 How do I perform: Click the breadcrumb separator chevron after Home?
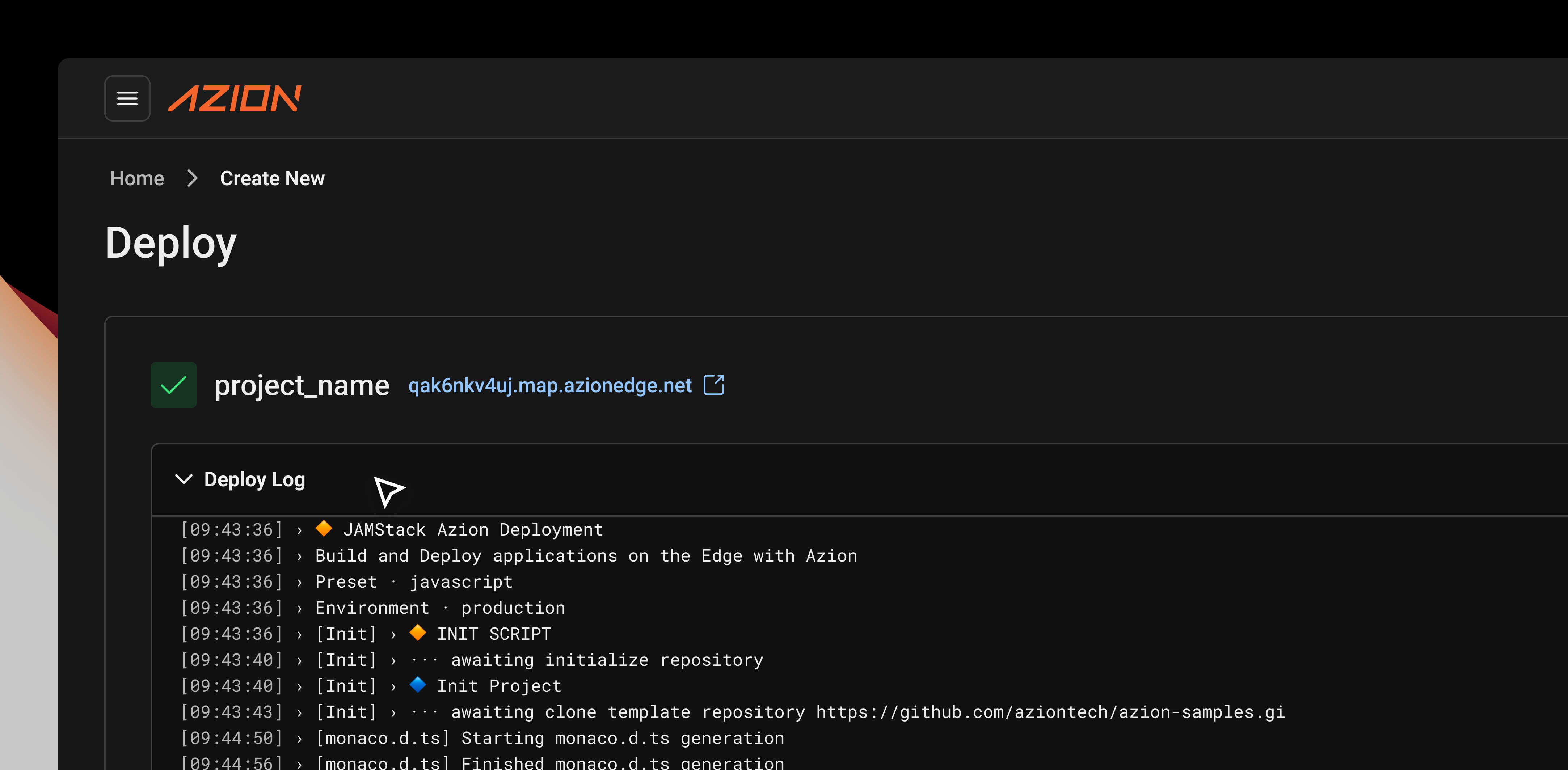(192, 178)
